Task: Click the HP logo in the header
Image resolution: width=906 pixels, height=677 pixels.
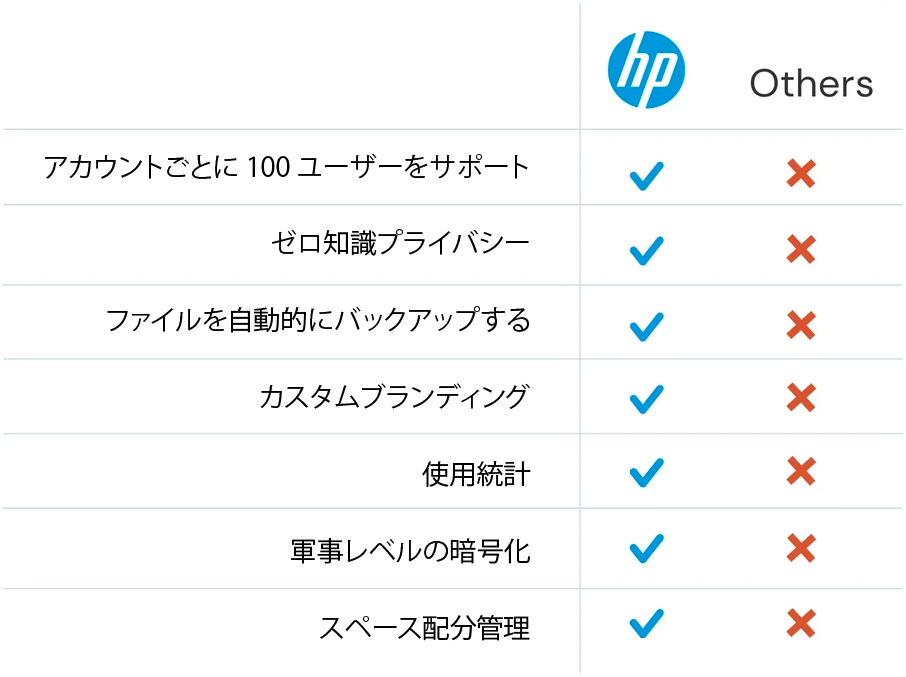Action: 646,70
